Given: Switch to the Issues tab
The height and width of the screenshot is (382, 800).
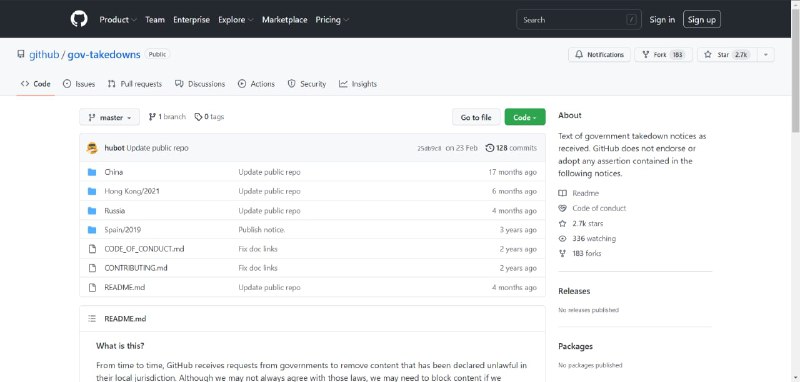Looking at the screenshot, I should pyautogui.click(x=79, y=84).
